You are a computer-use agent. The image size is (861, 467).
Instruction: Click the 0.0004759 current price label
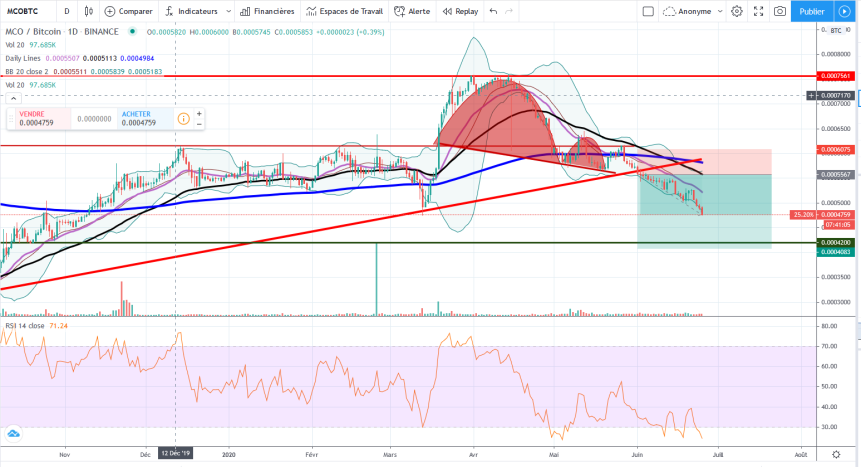click(835, 215)
